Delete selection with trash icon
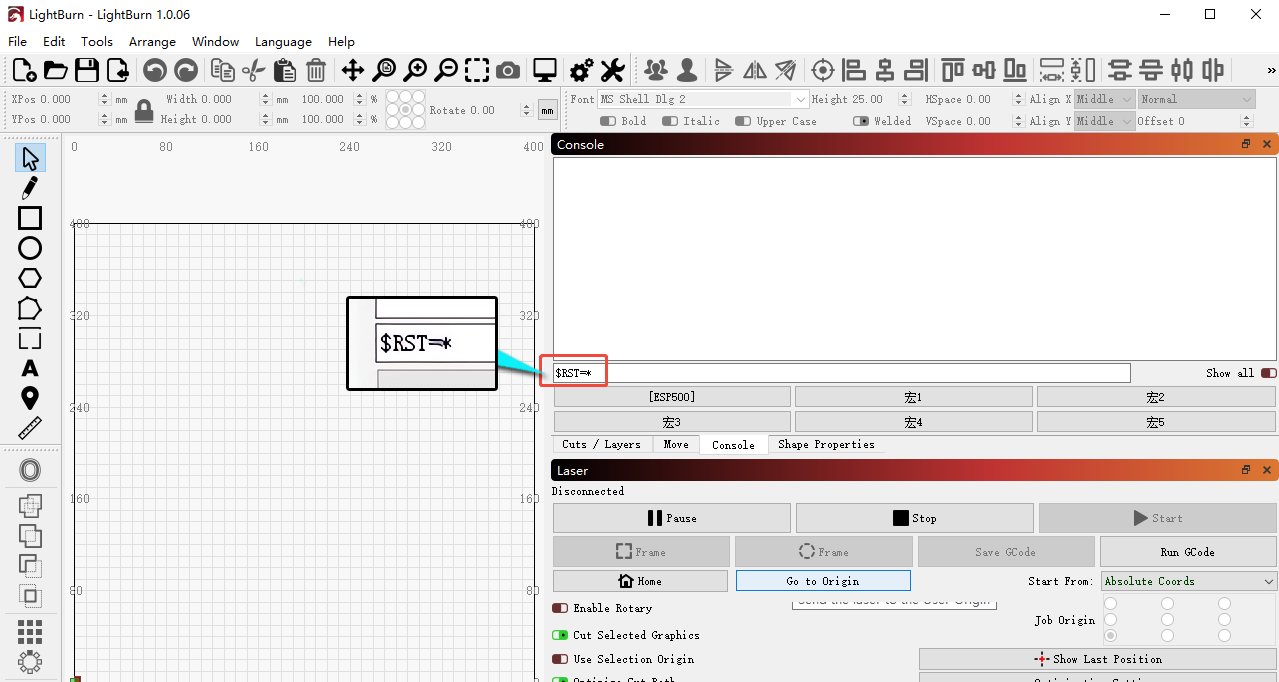This screenshot has height=682, width=1279. pos(316,70)
